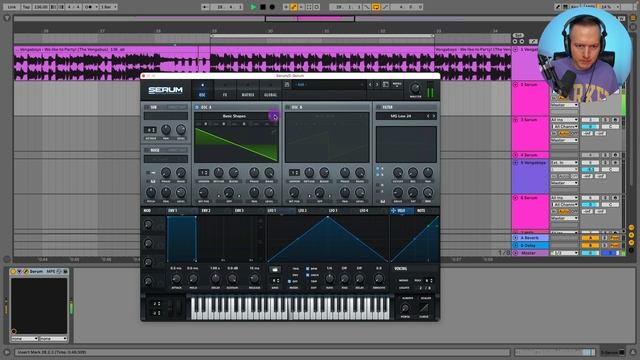Stop playback in Ableton transport

[263, 7]
